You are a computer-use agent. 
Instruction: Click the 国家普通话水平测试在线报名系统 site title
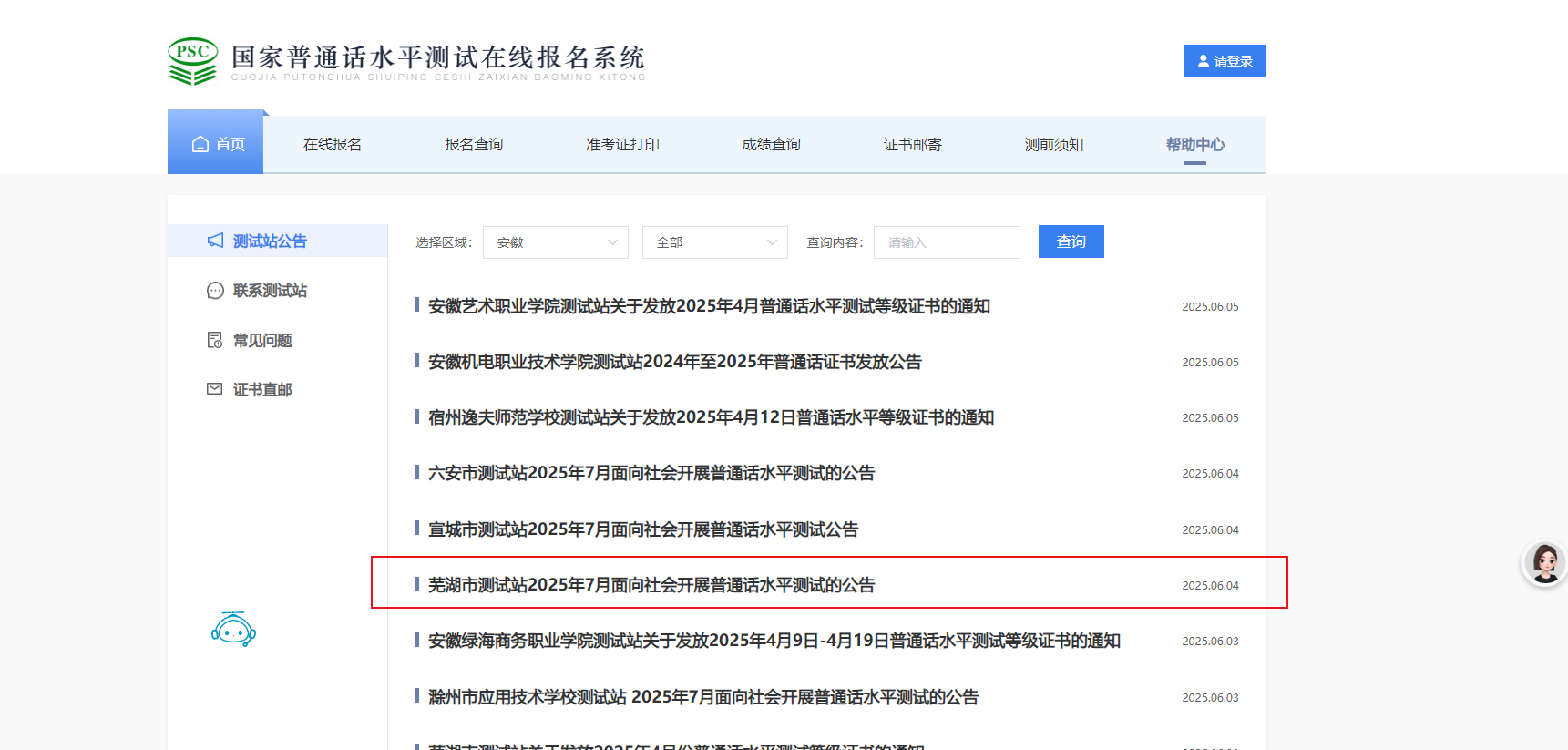pyautogui.click(x=438, y=57)
